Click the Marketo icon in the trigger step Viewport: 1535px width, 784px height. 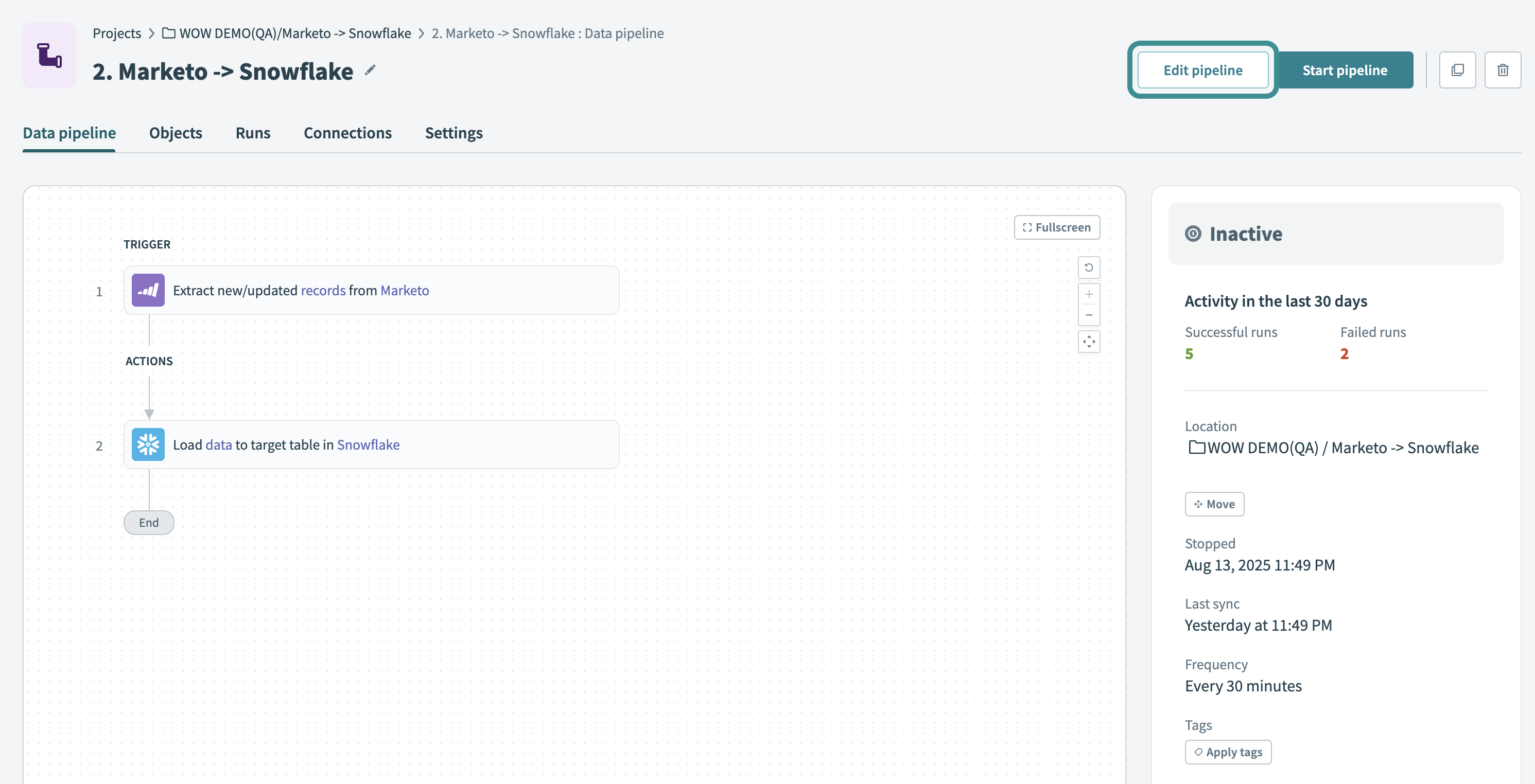147,291
